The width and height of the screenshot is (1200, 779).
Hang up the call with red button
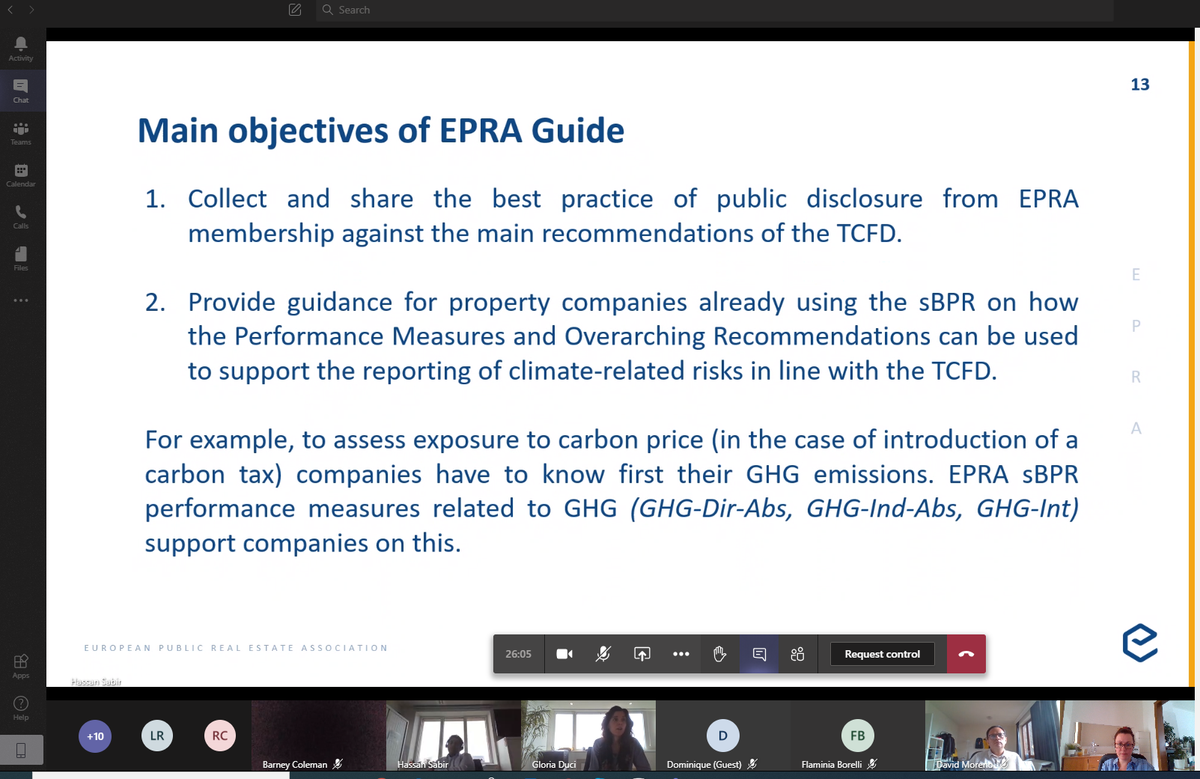tap(966, 654)
